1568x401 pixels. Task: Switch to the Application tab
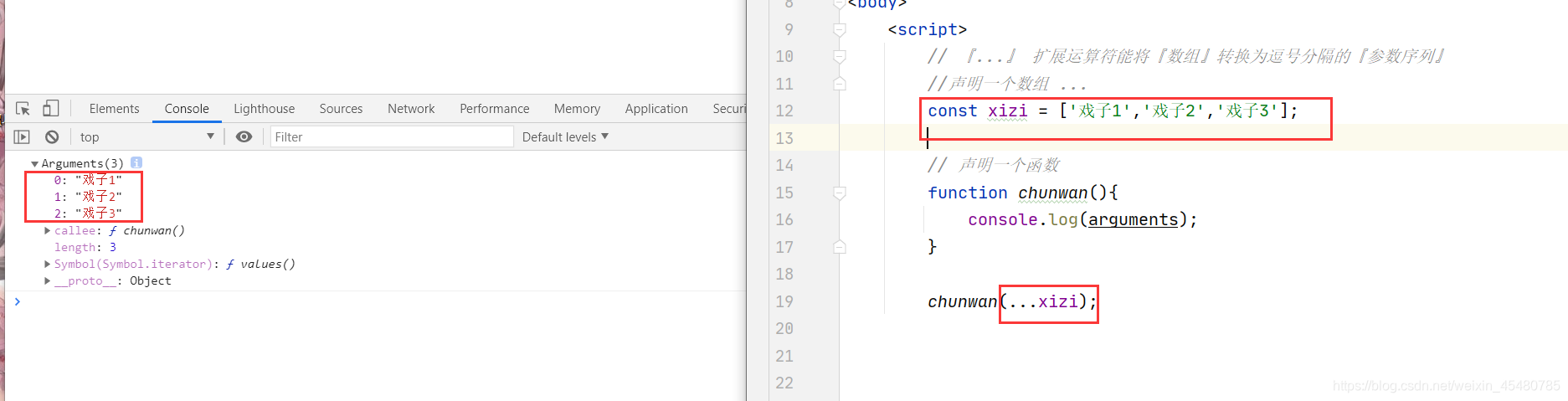(x=656, y=109)
